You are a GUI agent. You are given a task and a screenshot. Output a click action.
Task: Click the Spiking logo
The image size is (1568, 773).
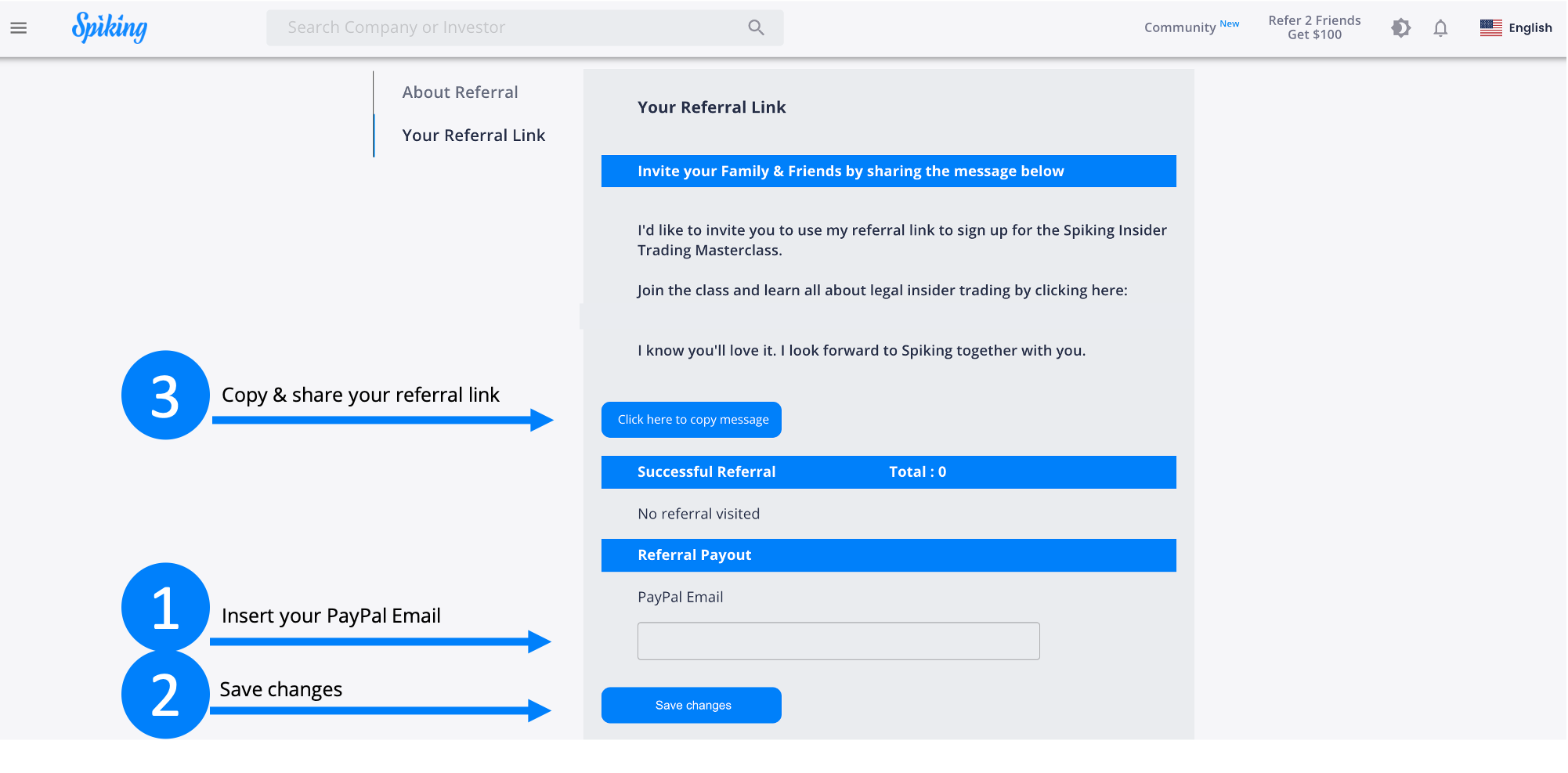coord(110,27)
